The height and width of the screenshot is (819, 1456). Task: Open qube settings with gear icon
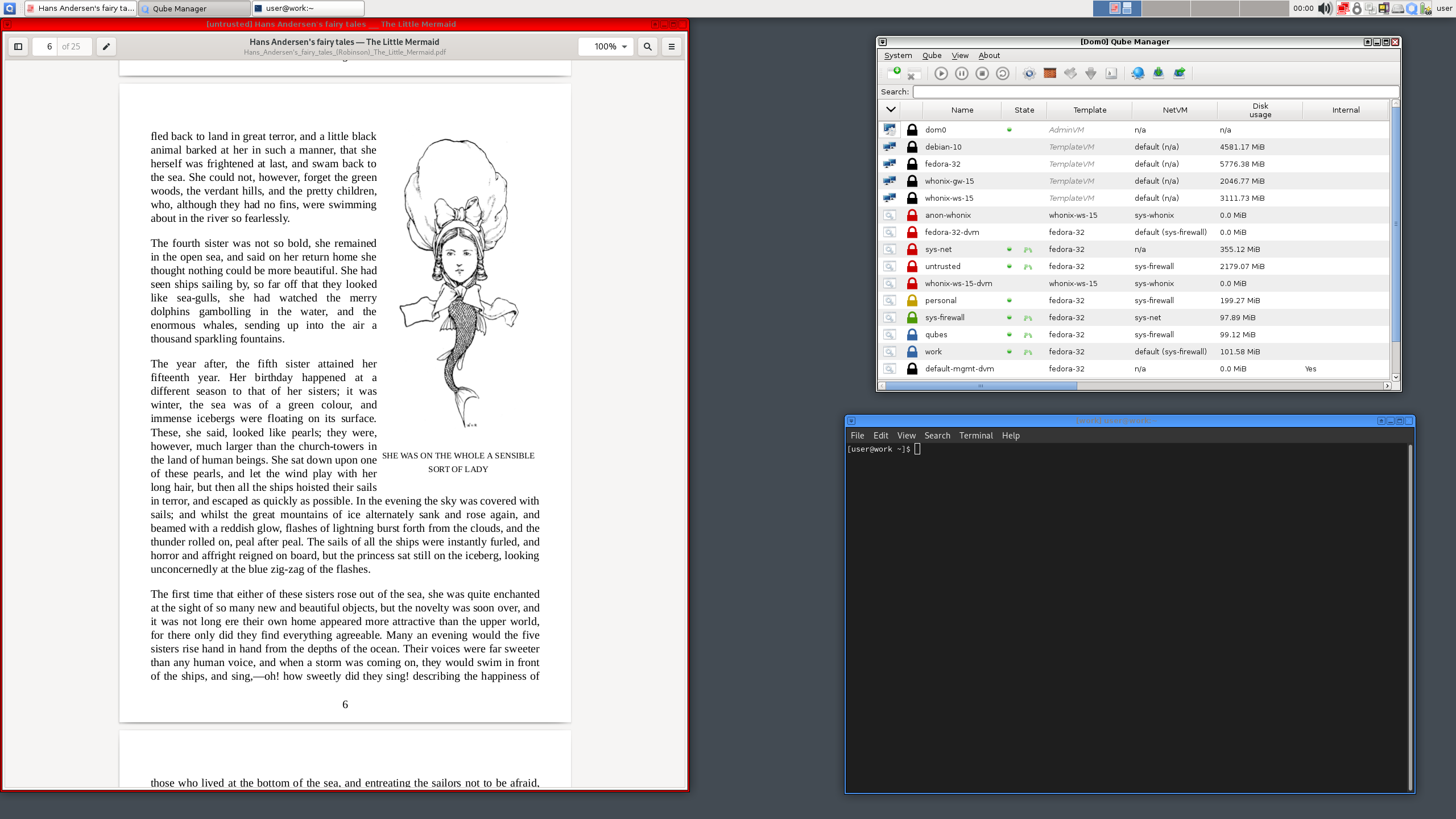tap(1029, 73)
